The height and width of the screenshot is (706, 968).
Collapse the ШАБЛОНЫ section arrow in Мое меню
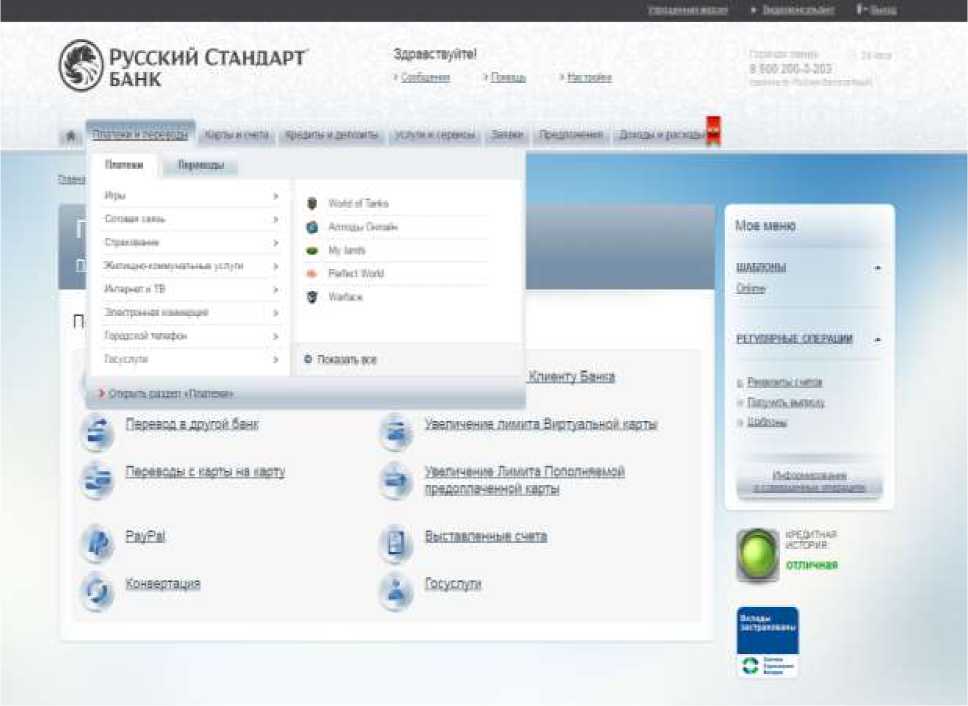877,268
